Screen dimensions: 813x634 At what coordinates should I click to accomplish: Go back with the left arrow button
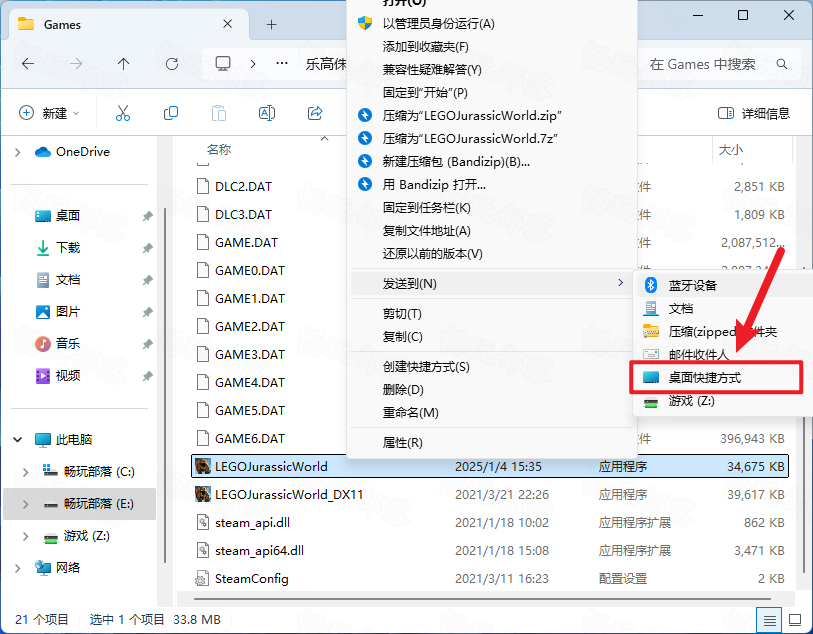[x=28, y=64]
